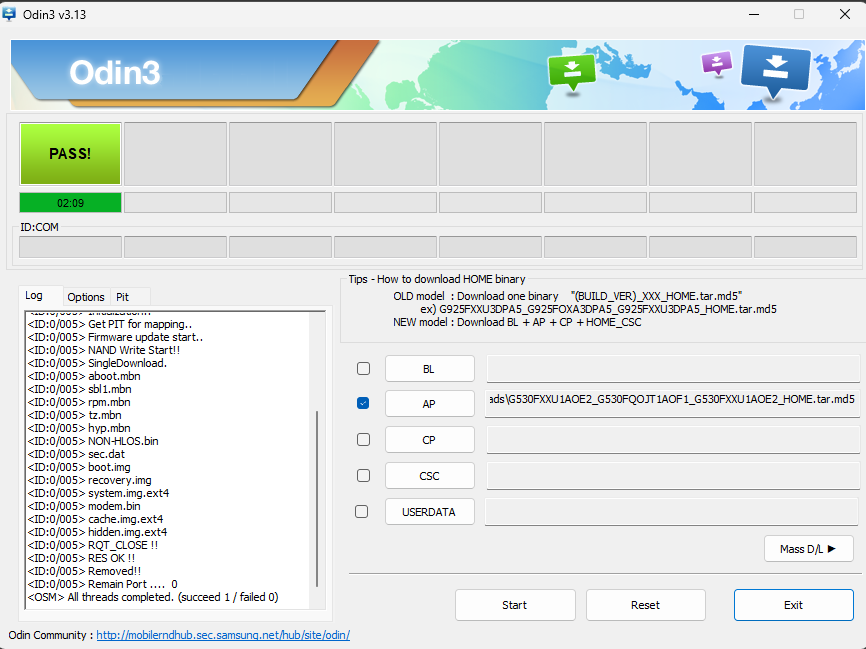Select the 'modem.bin' log line

(x=84, y=506)
